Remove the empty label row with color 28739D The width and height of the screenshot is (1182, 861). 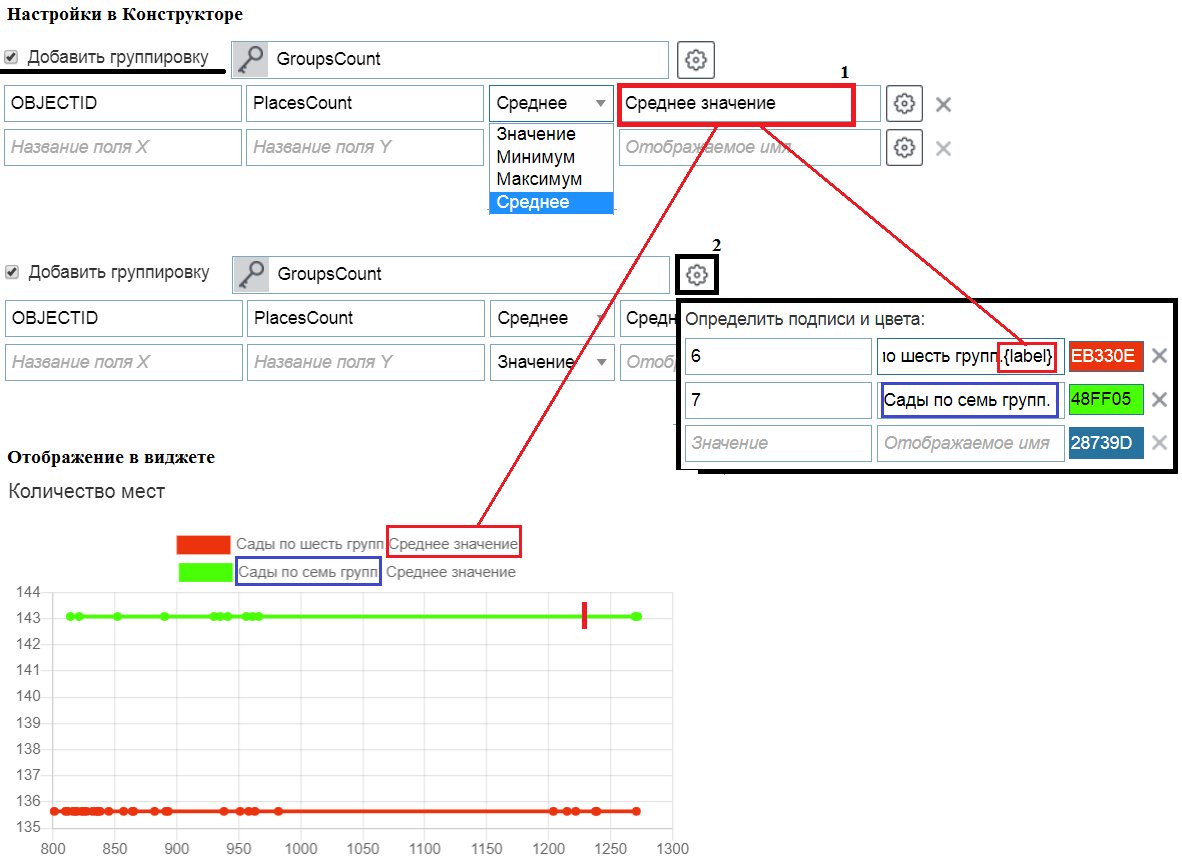coord(1159,443)
